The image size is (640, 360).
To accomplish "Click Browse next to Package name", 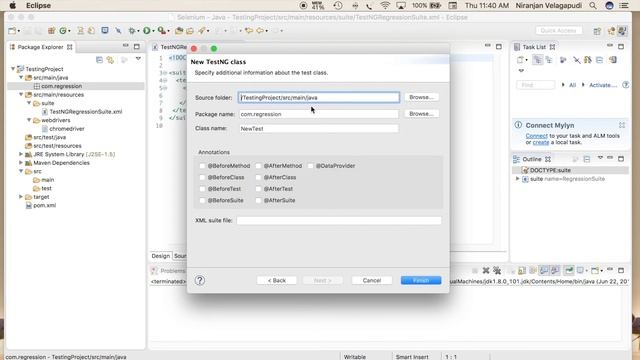I will 421,113.
